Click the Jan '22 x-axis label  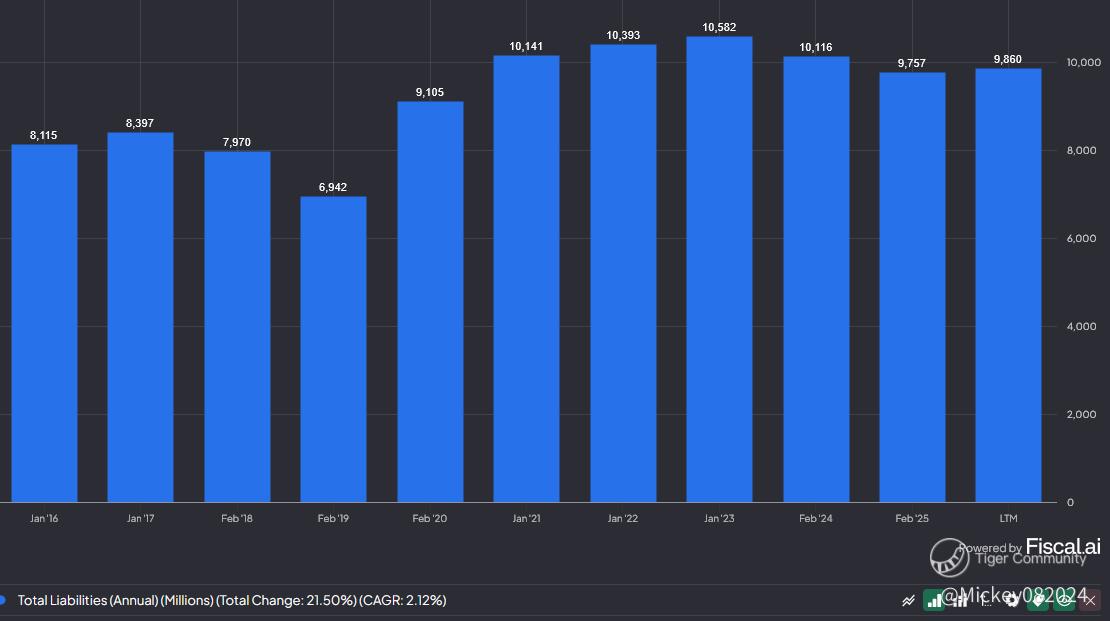(623, 518)
